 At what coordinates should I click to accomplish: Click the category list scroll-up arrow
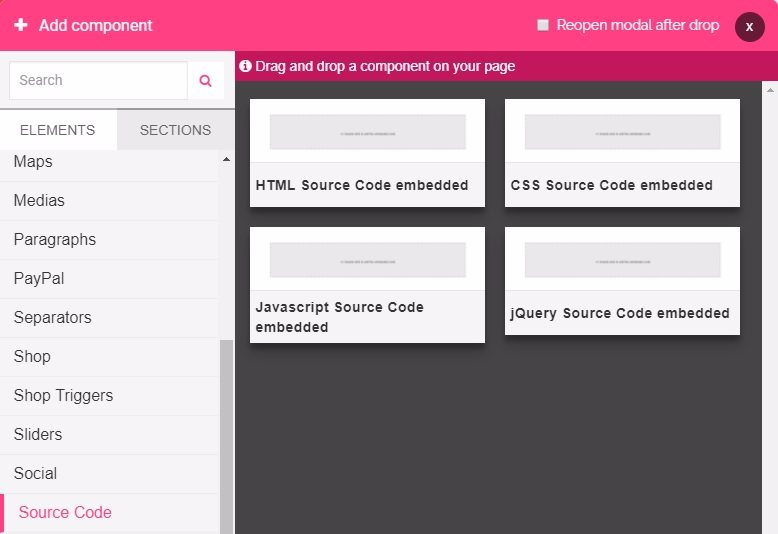tap(226, 159)
